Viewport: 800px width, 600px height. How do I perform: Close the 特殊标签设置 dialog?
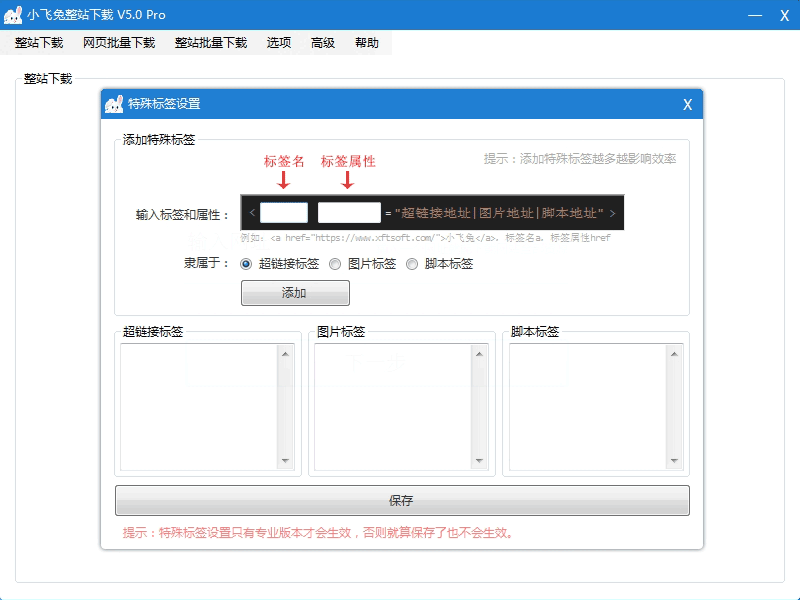[x=687, y=104]
